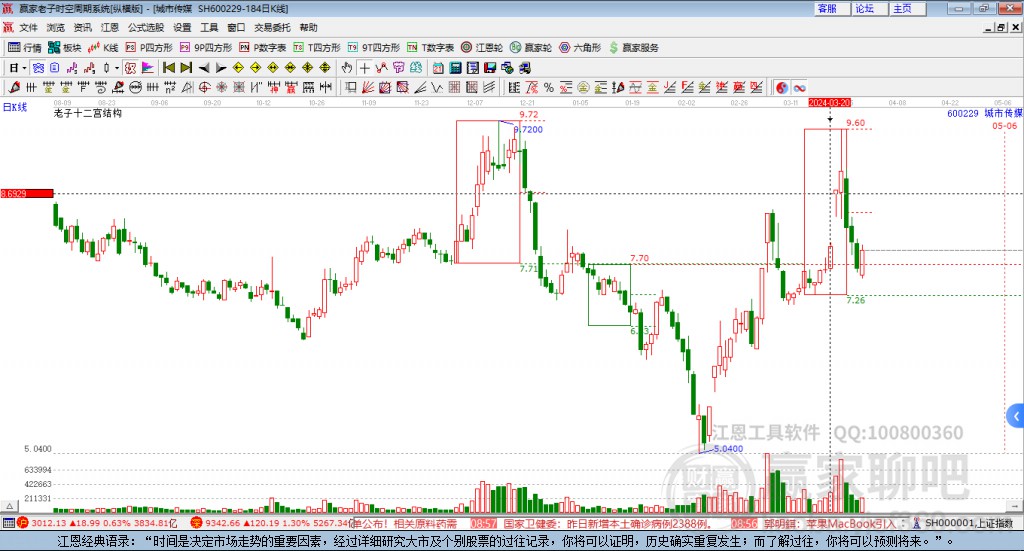Open the 9T四方形 tool
This screenshot has height=551, width=1024.
(374, 48)
